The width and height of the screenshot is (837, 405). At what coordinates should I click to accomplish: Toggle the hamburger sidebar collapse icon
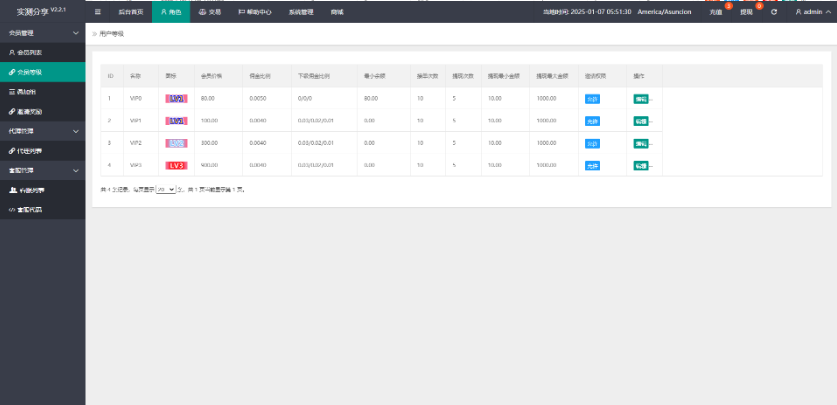(98, 12)
